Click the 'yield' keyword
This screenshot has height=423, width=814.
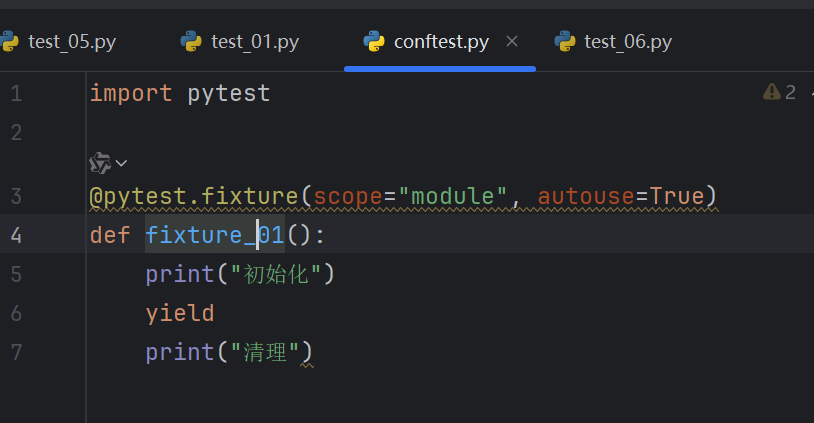(180, 314)
